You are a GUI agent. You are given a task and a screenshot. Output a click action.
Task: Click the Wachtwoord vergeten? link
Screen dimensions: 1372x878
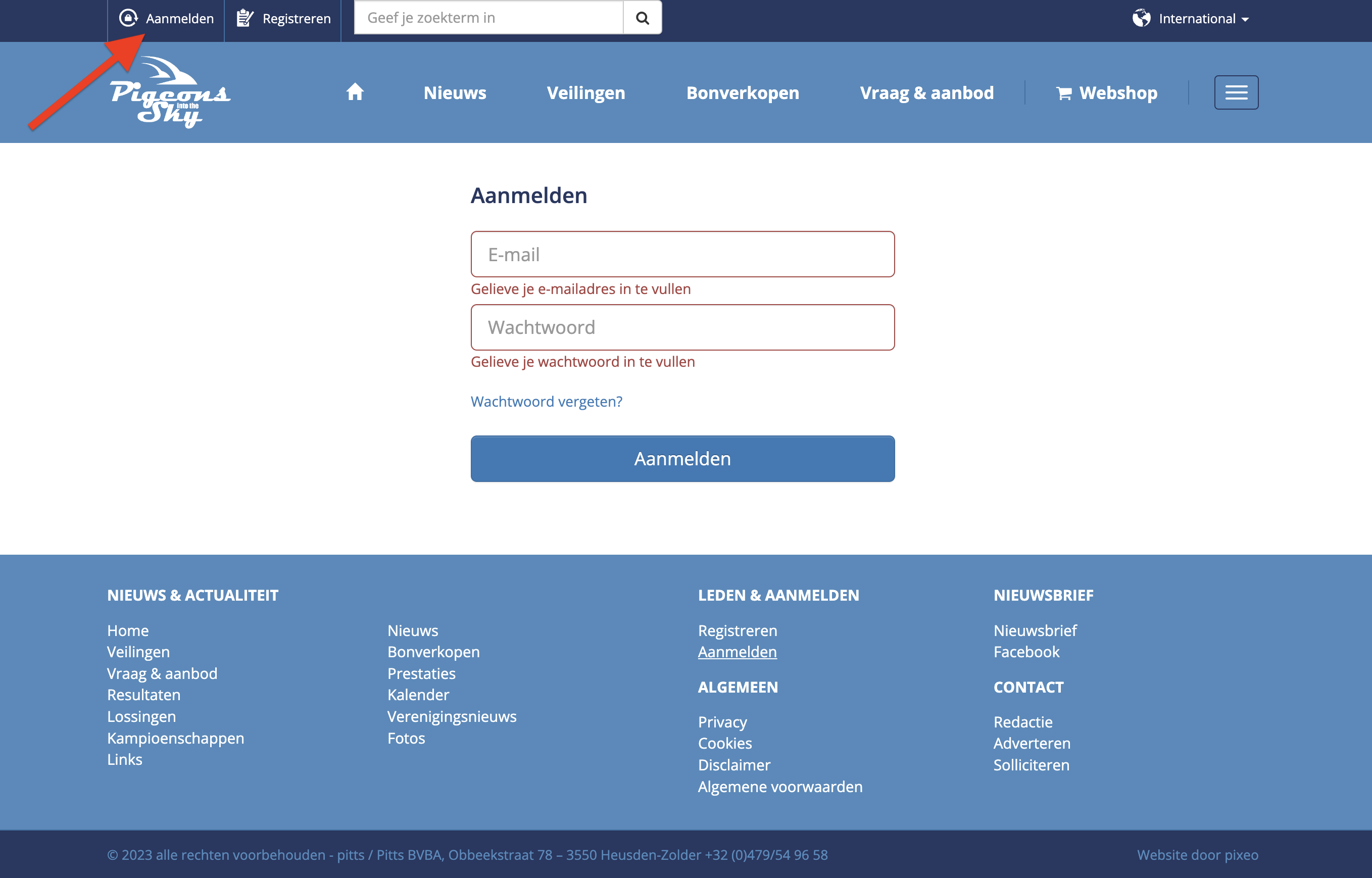click(x=546, y=402)
